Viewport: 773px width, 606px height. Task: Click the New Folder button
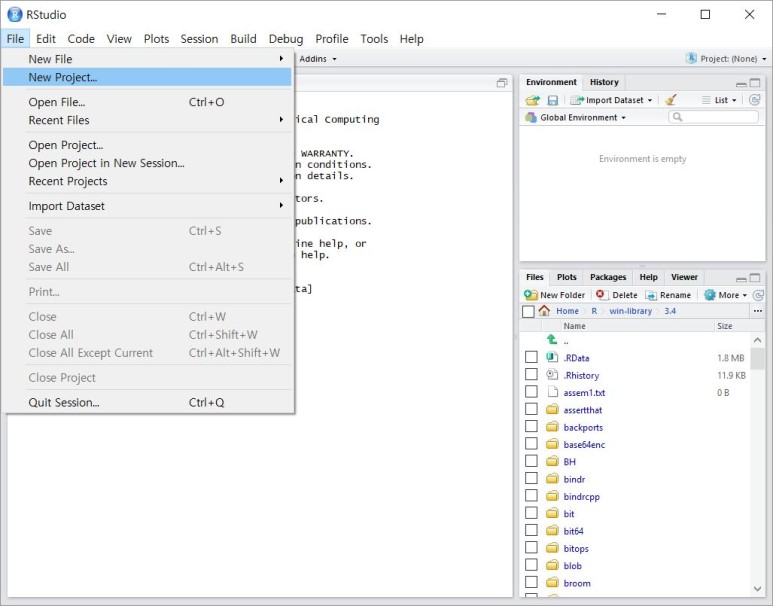point(555,295)
